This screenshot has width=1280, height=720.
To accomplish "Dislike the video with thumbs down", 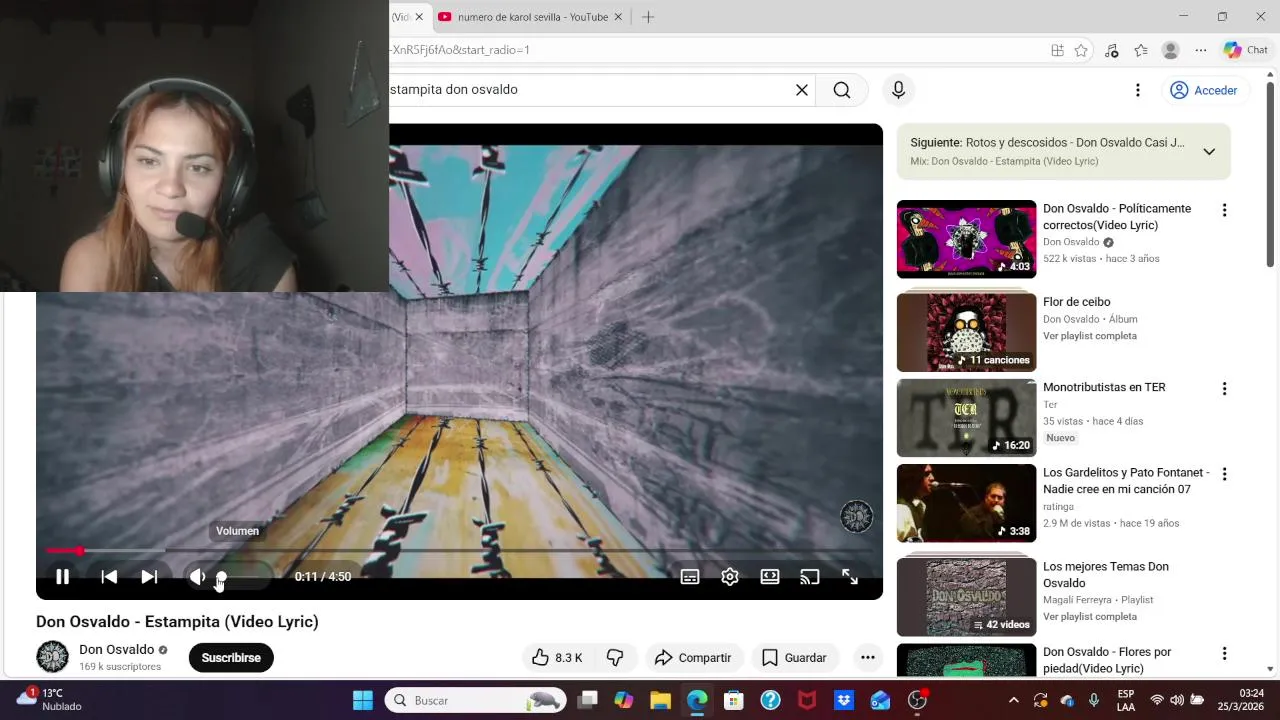I will 615,658.
